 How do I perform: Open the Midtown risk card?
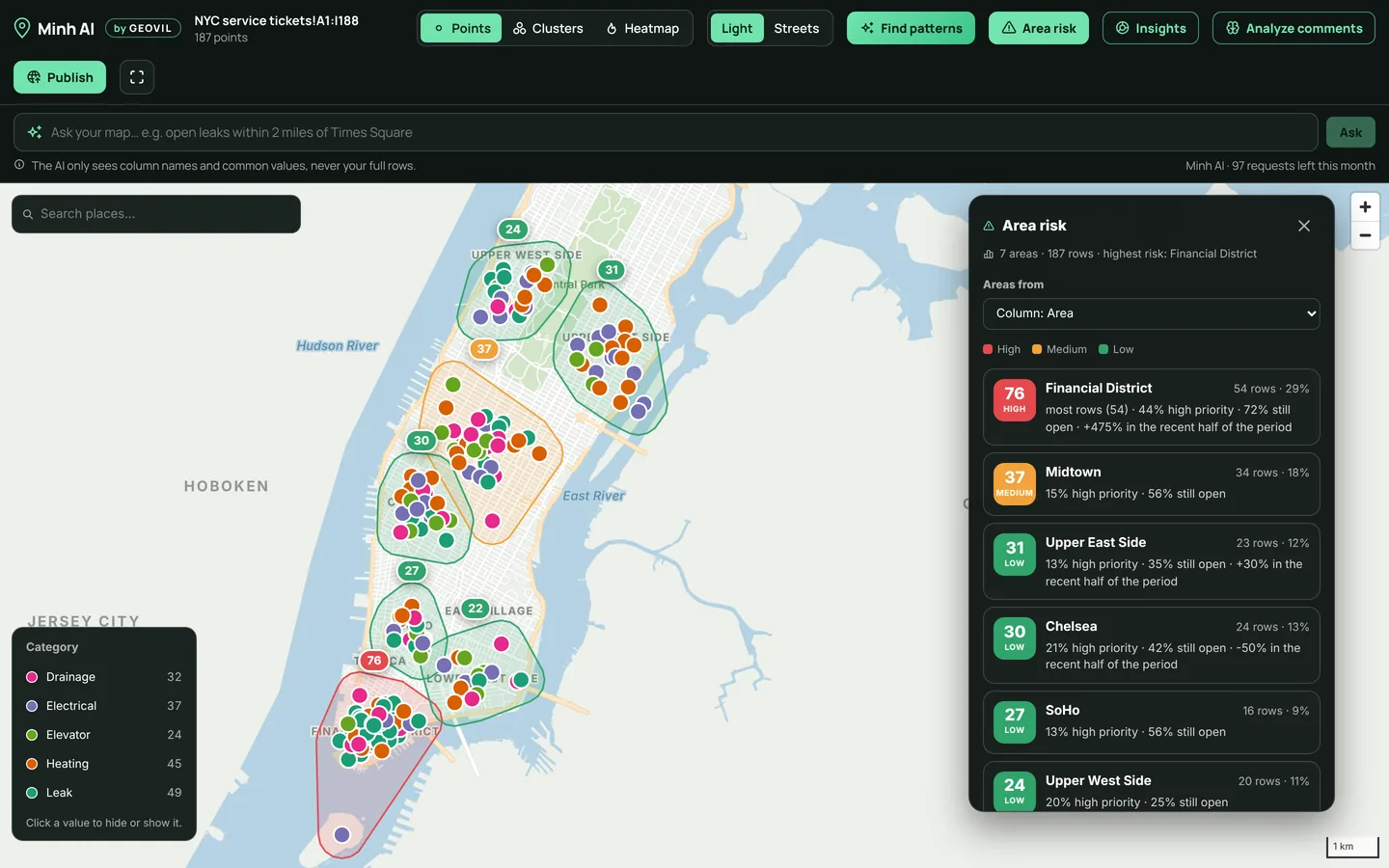pyautogui.click(x=1151, y=483)
